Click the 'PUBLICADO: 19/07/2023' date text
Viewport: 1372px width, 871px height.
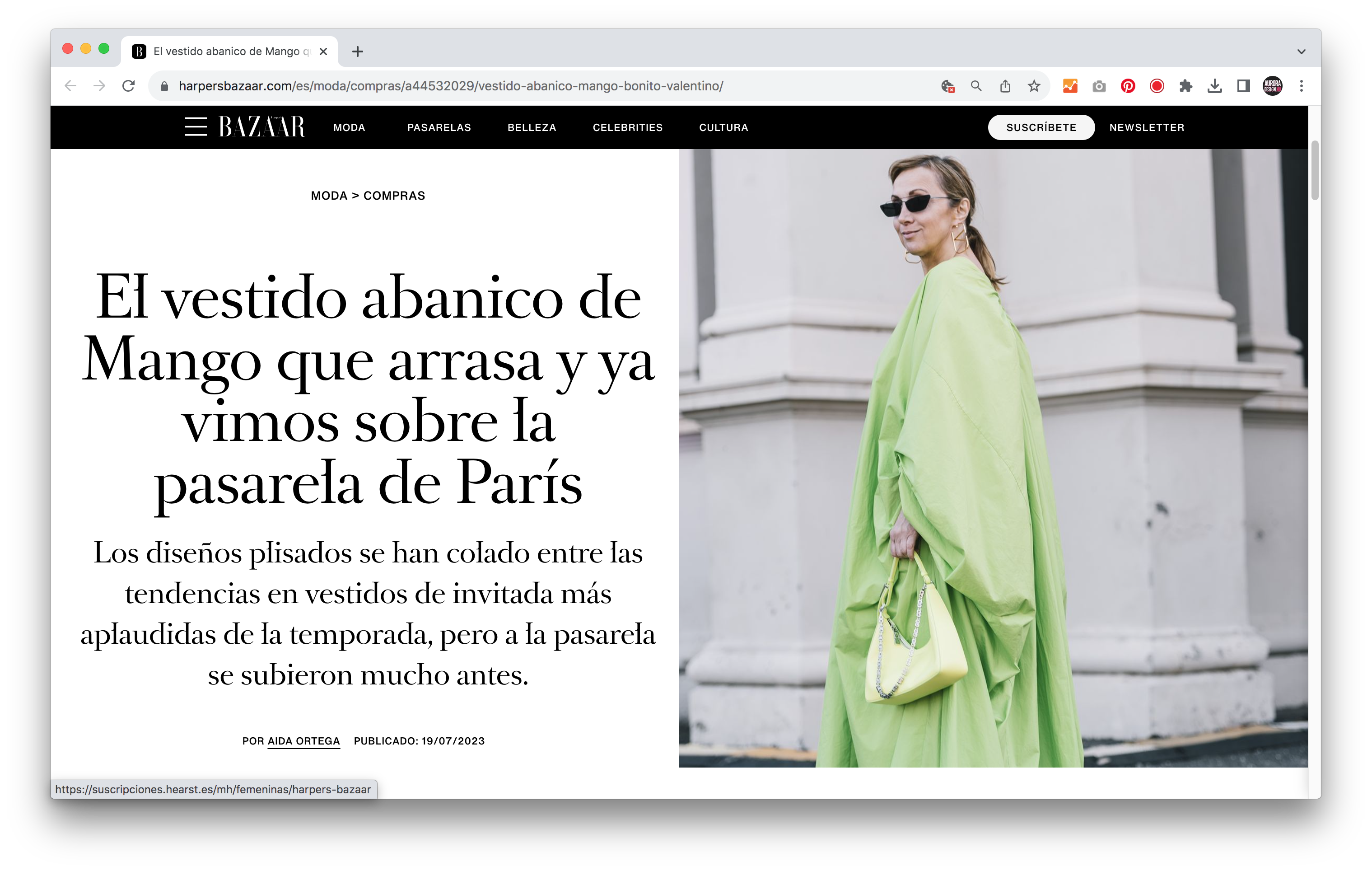(x=420, y=742)
